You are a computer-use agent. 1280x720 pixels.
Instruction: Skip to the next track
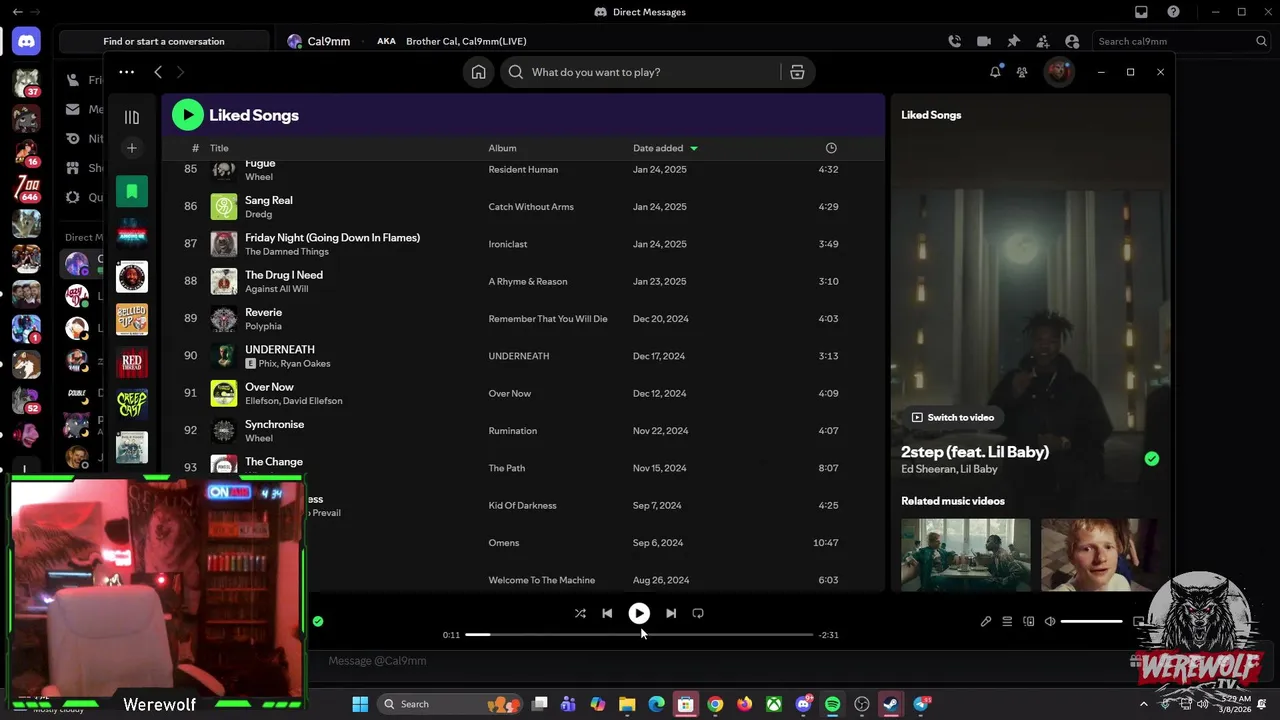pos(671,613)
